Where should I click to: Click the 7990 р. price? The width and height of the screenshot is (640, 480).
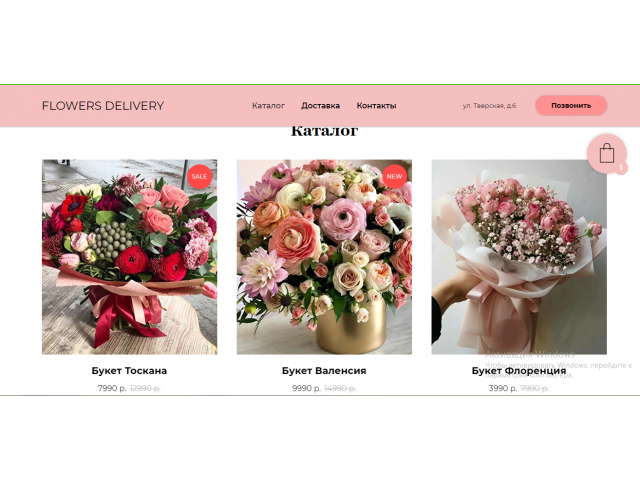pyautogui.click(x=111, y=388)
